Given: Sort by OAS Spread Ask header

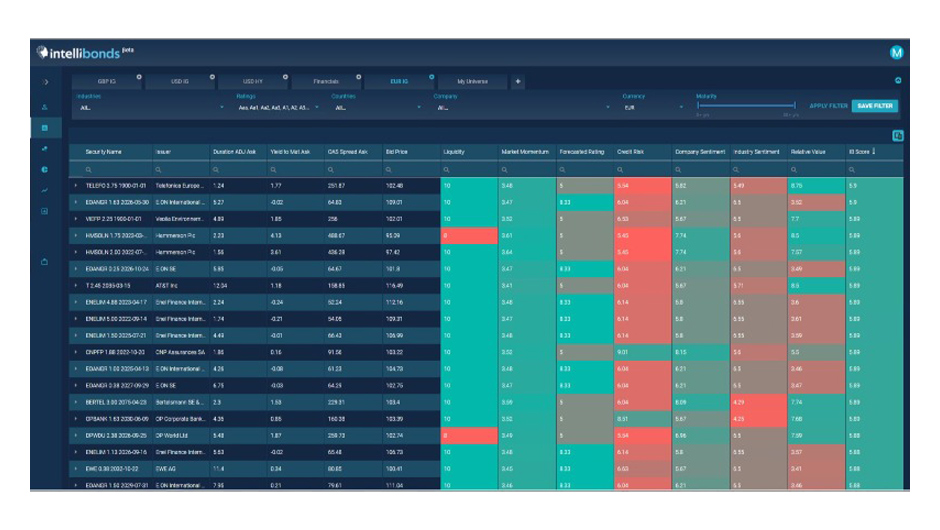Looking at the screenshot, I should pos(348,152).
